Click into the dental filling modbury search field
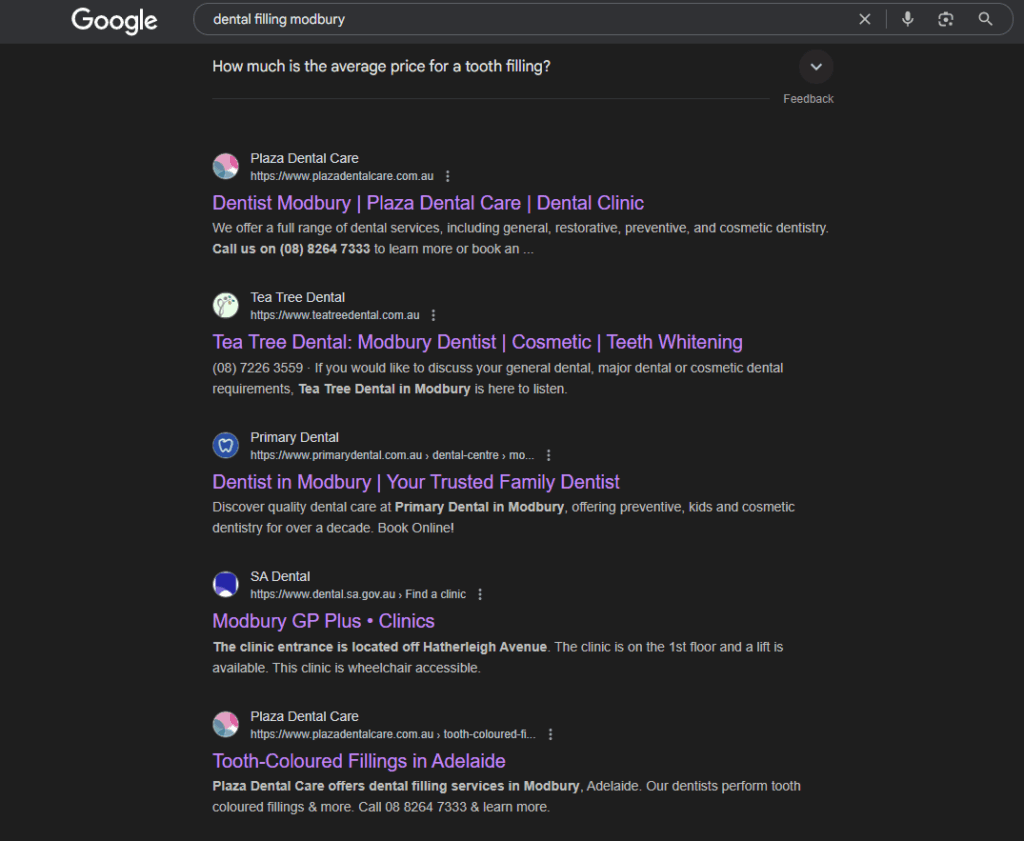The image size is (1024, 841). click(520, 19)
